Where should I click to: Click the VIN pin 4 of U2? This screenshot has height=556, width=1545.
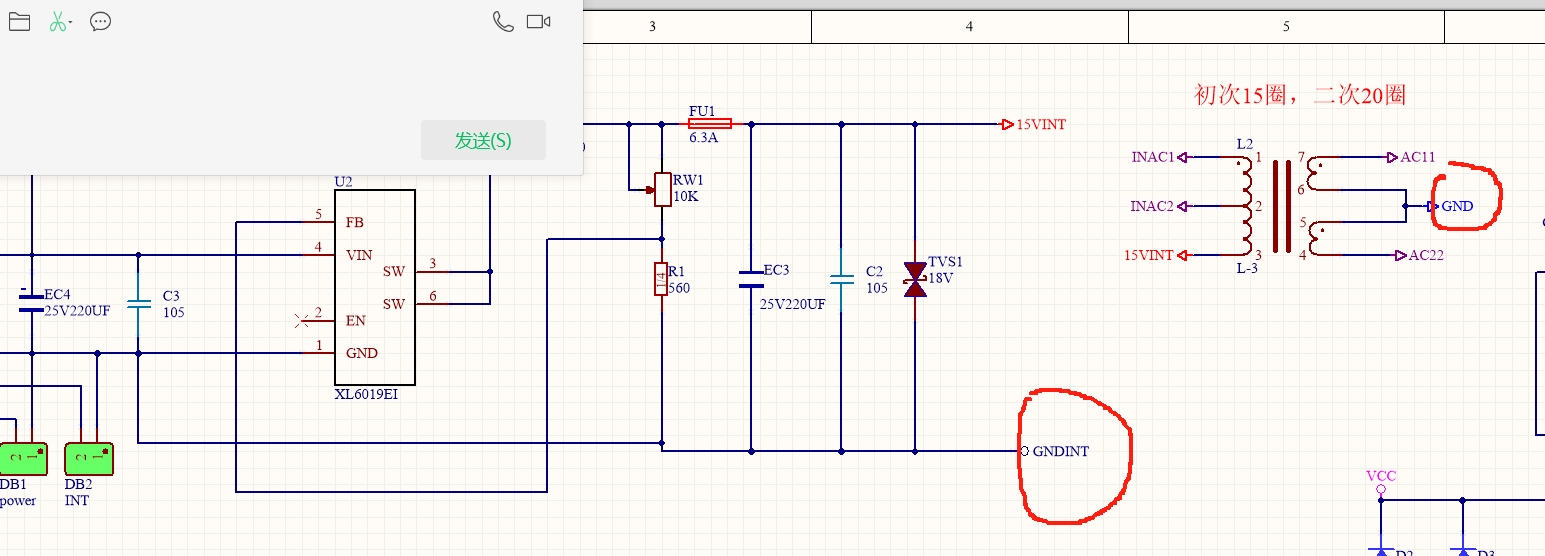(x=318, y=254)
